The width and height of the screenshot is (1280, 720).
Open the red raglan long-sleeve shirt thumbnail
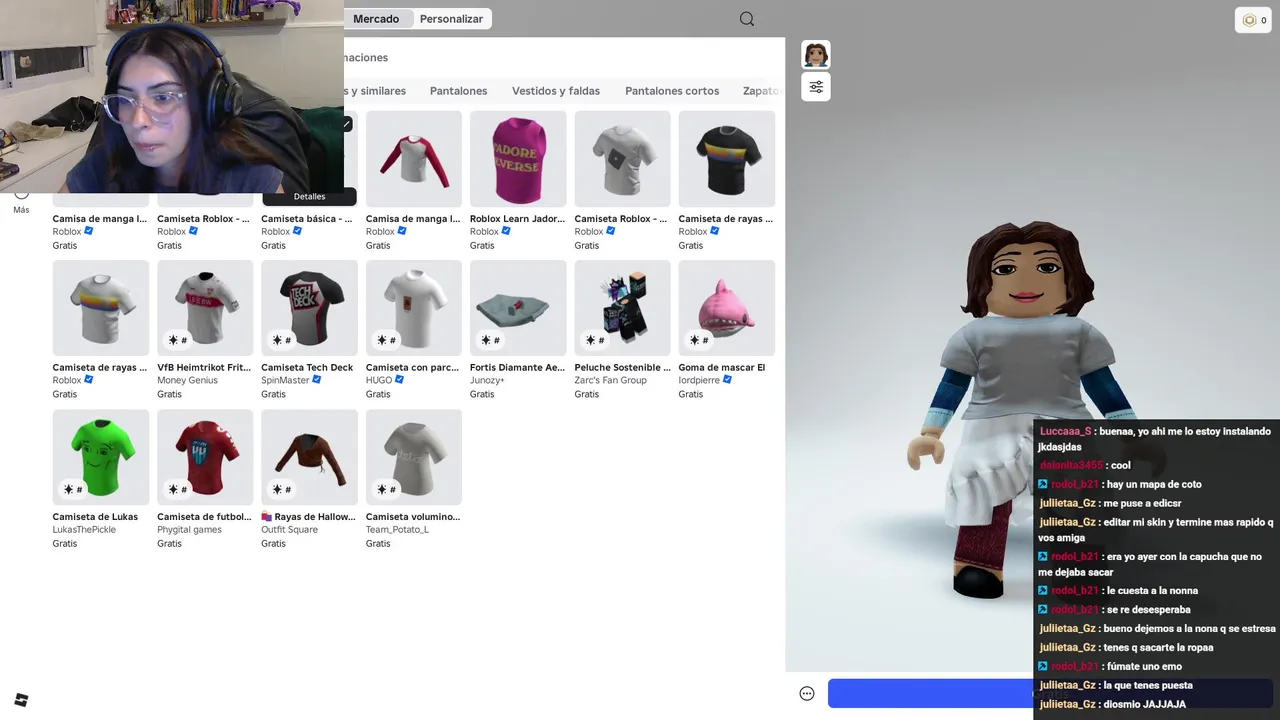pyautogui.click(x=414, y=159)
